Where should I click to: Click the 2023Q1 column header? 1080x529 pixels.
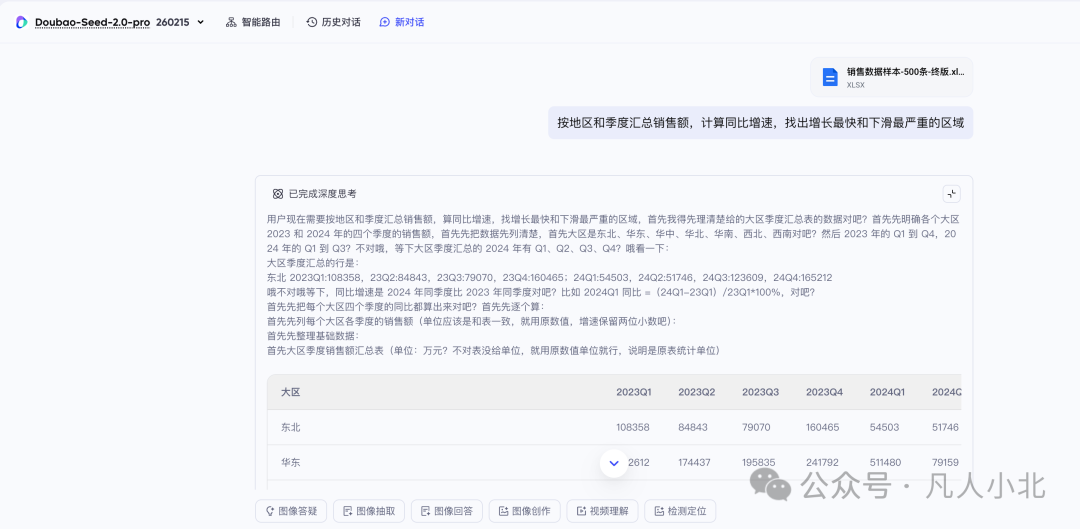tap(634, 392)
